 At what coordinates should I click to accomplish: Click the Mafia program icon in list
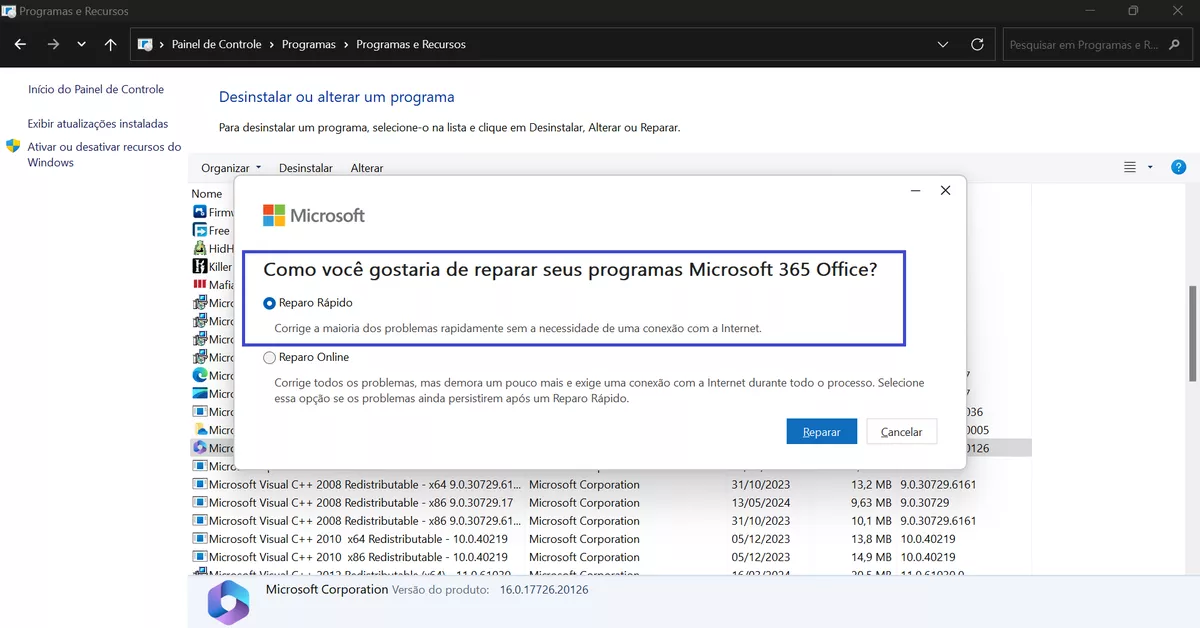pos(199,285)
